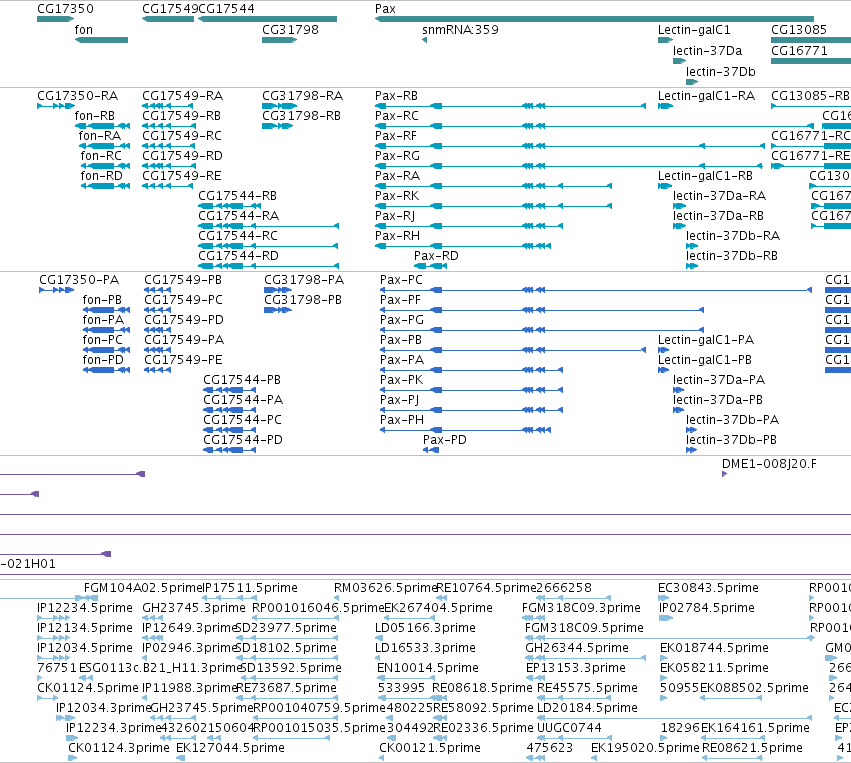Click the CG13085 gene label

pyautogui.click(x=799, y=30)
